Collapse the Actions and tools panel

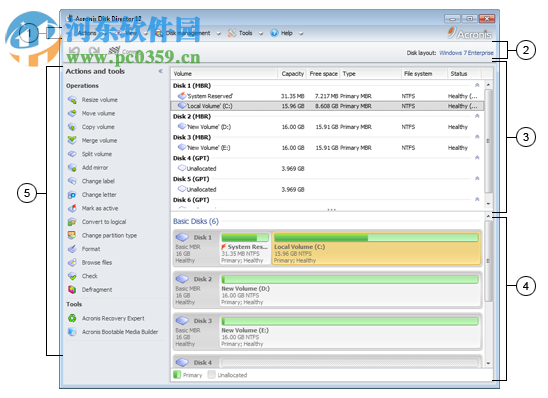click(160, 71)
